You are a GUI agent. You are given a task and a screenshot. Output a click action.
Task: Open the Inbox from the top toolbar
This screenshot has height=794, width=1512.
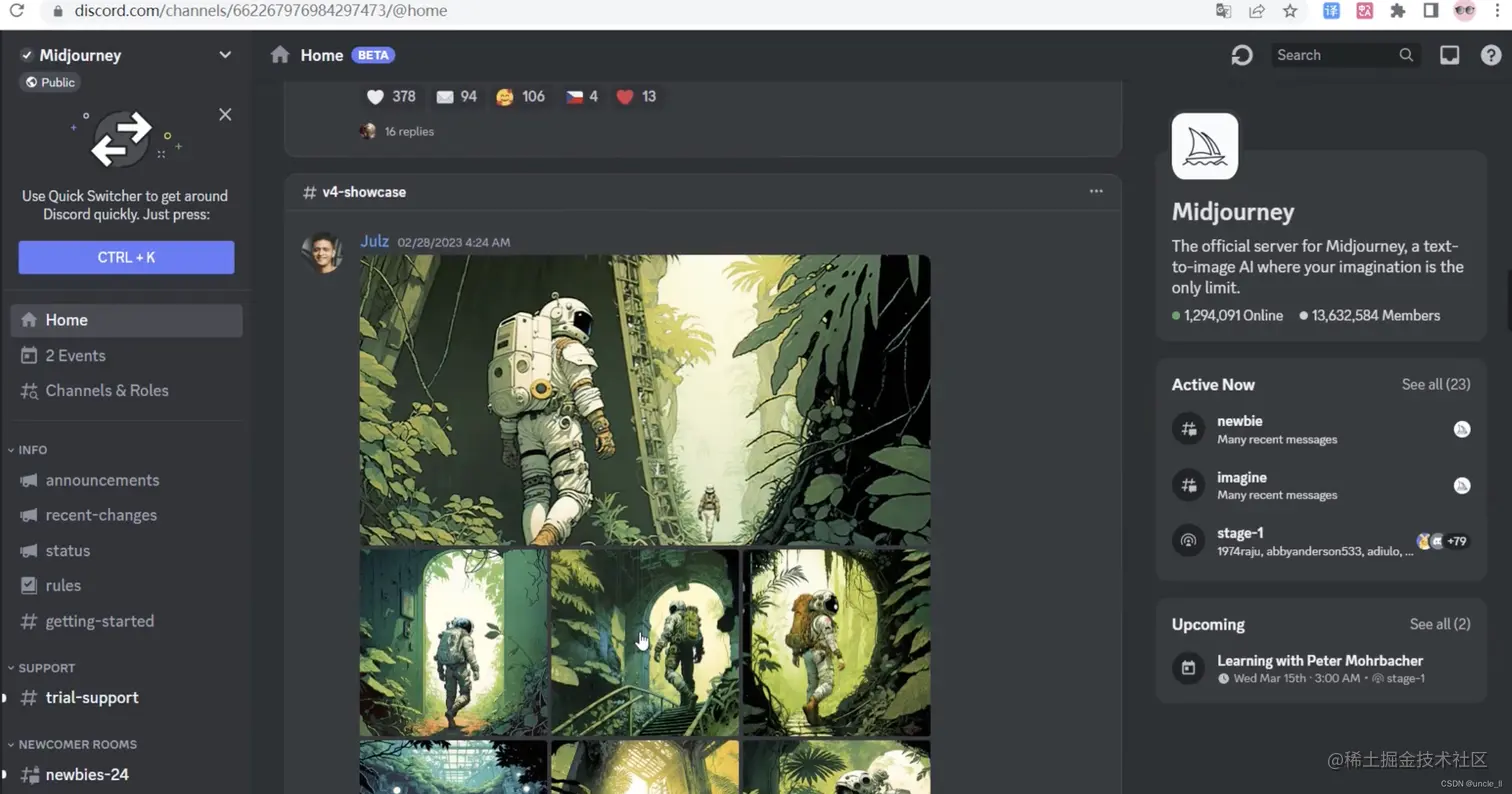1449,55
